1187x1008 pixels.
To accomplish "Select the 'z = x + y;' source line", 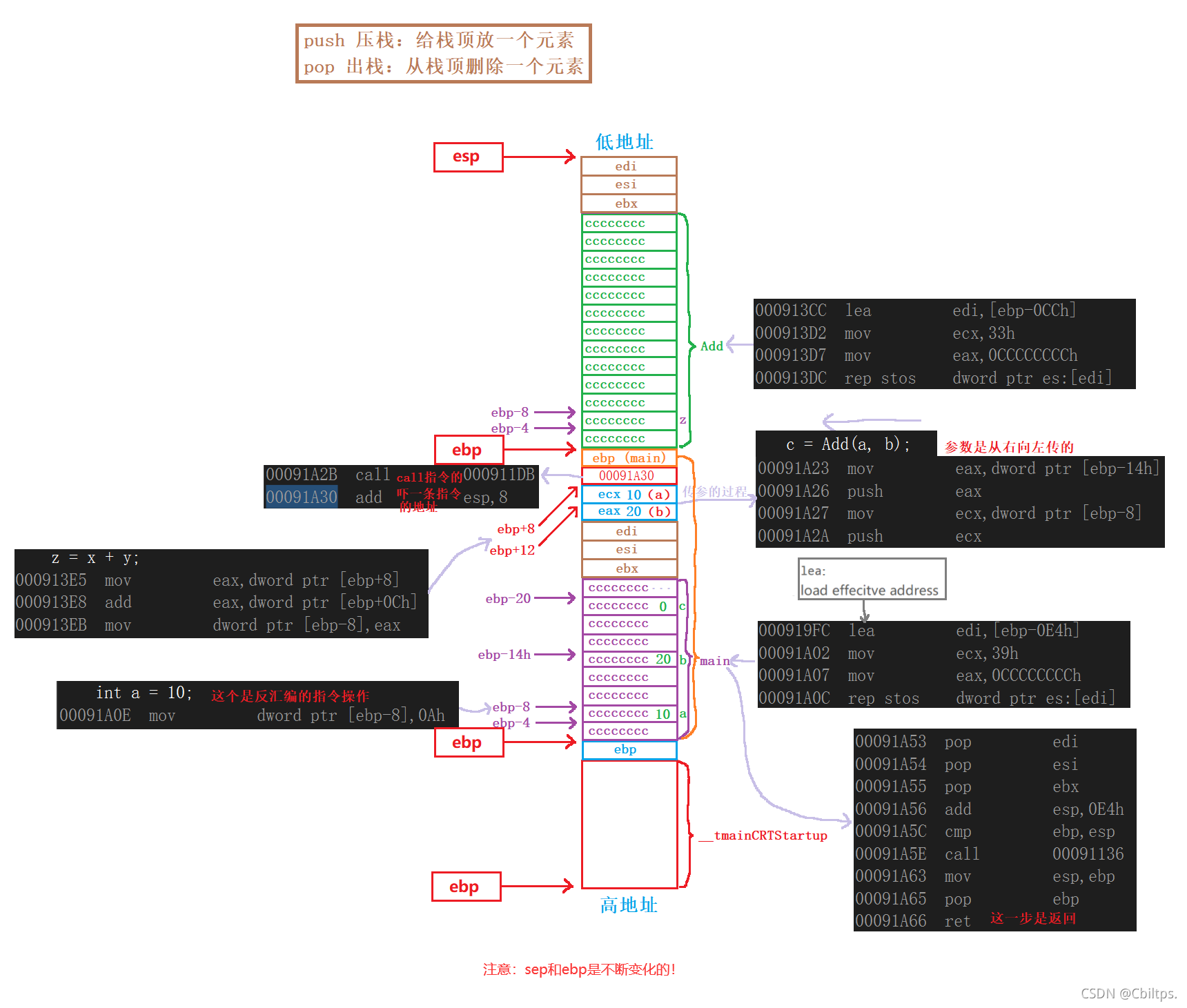I will point(95,557).
